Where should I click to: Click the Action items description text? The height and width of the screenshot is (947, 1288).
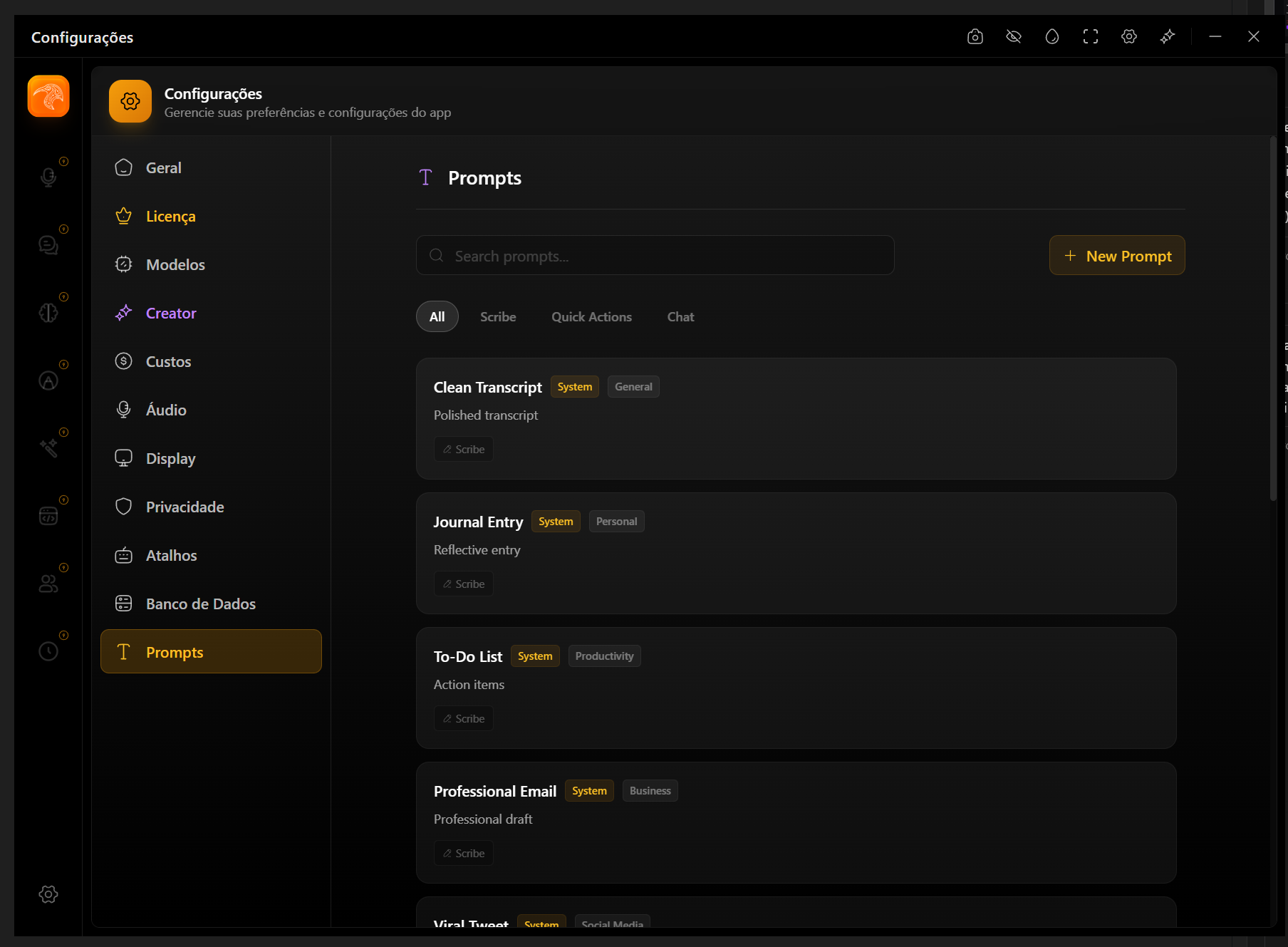[469, 685]
